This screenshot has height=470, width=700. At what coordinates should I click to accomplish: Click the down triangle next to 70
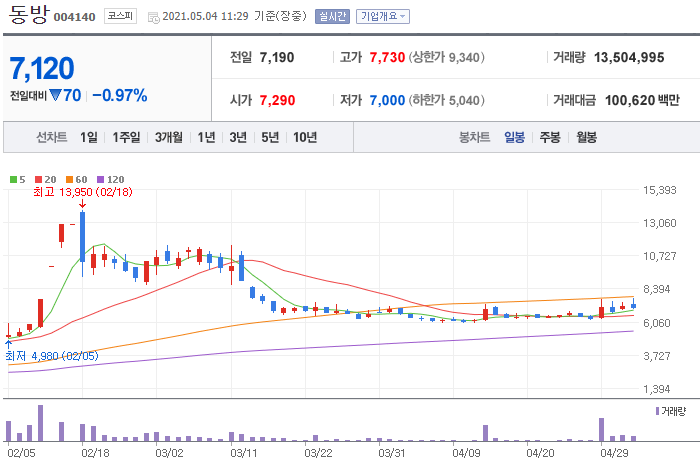pyautogui.click(x=55, y=95)
